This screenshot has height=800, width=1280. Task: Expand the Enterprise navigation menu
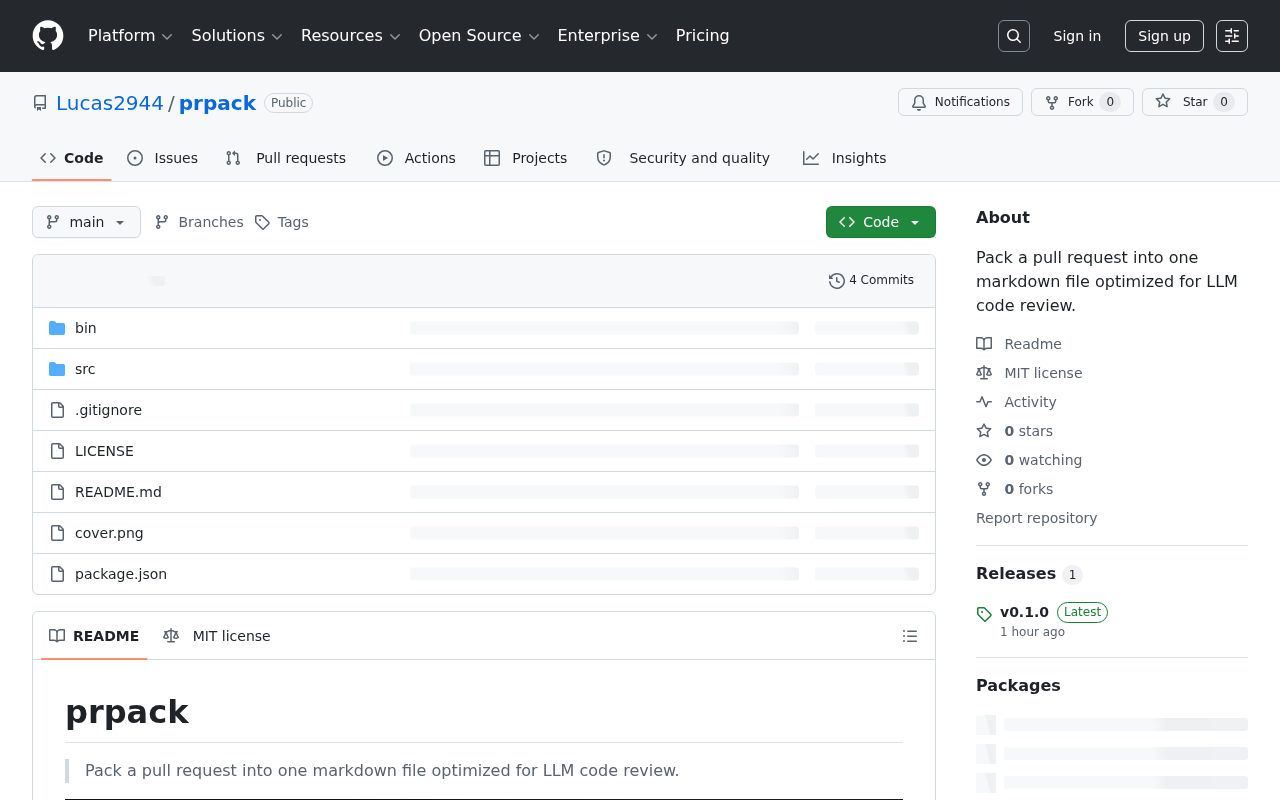(607, 36)
